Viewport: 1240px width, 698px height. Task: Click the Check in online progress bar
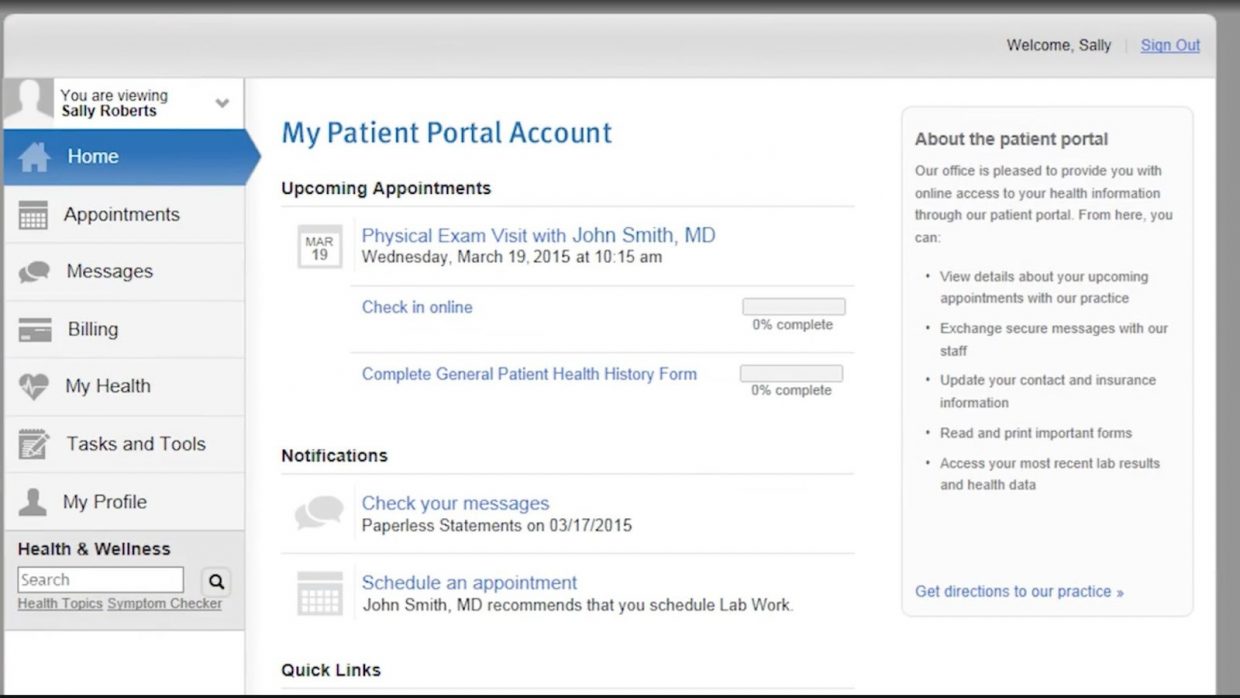point(793,306)
